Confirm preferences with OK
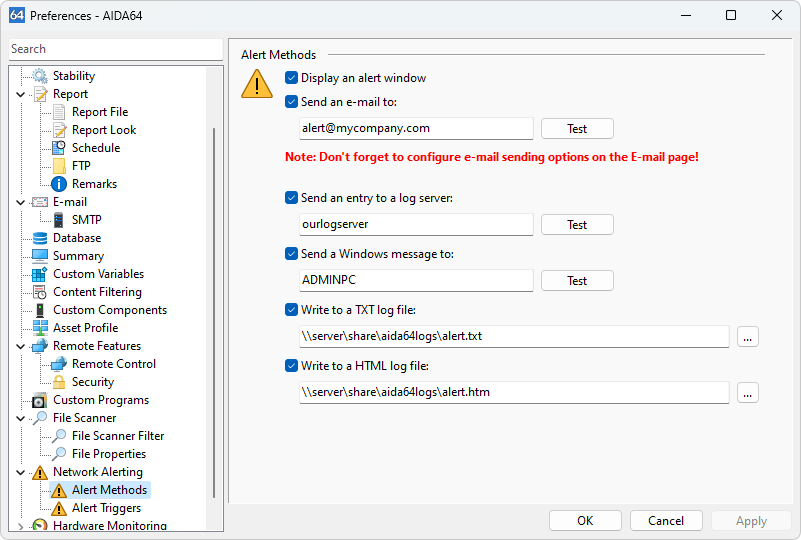The image size is (801, 540). pyautogui.click(x=585, y=521)
